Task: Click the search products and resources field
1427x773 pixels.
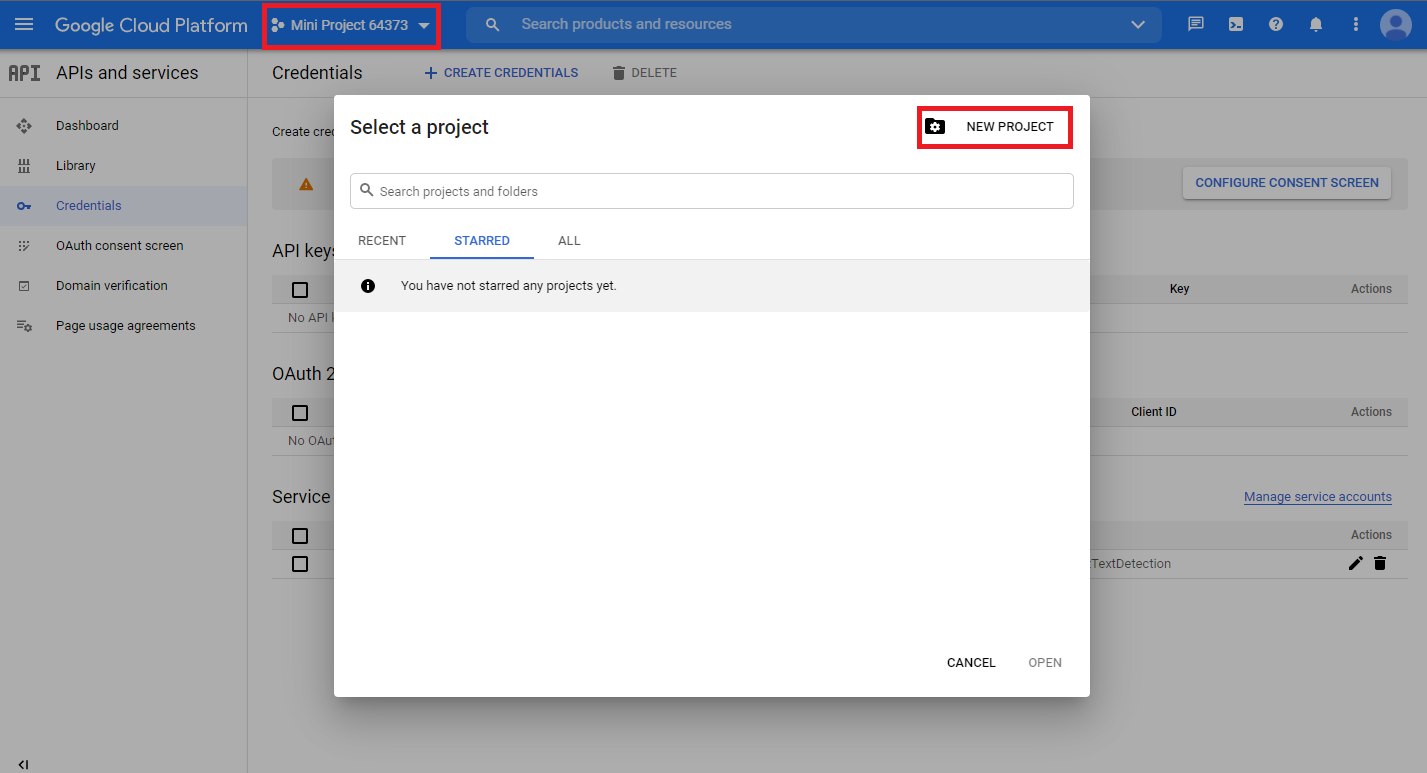Action: (813, 24)
